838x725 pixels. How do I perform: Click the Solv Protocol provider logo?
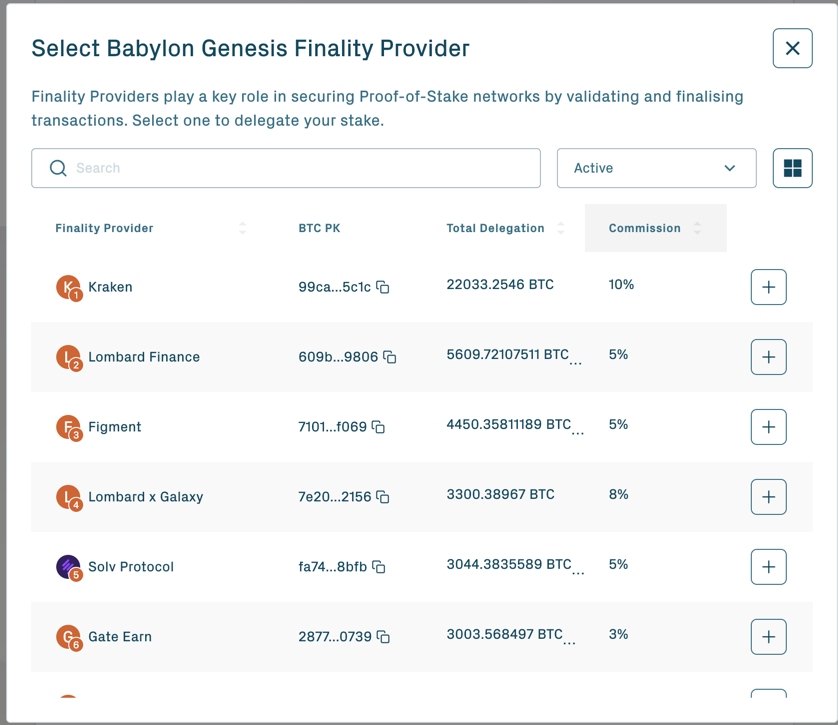pyautogui.click(x=68, y=566)
